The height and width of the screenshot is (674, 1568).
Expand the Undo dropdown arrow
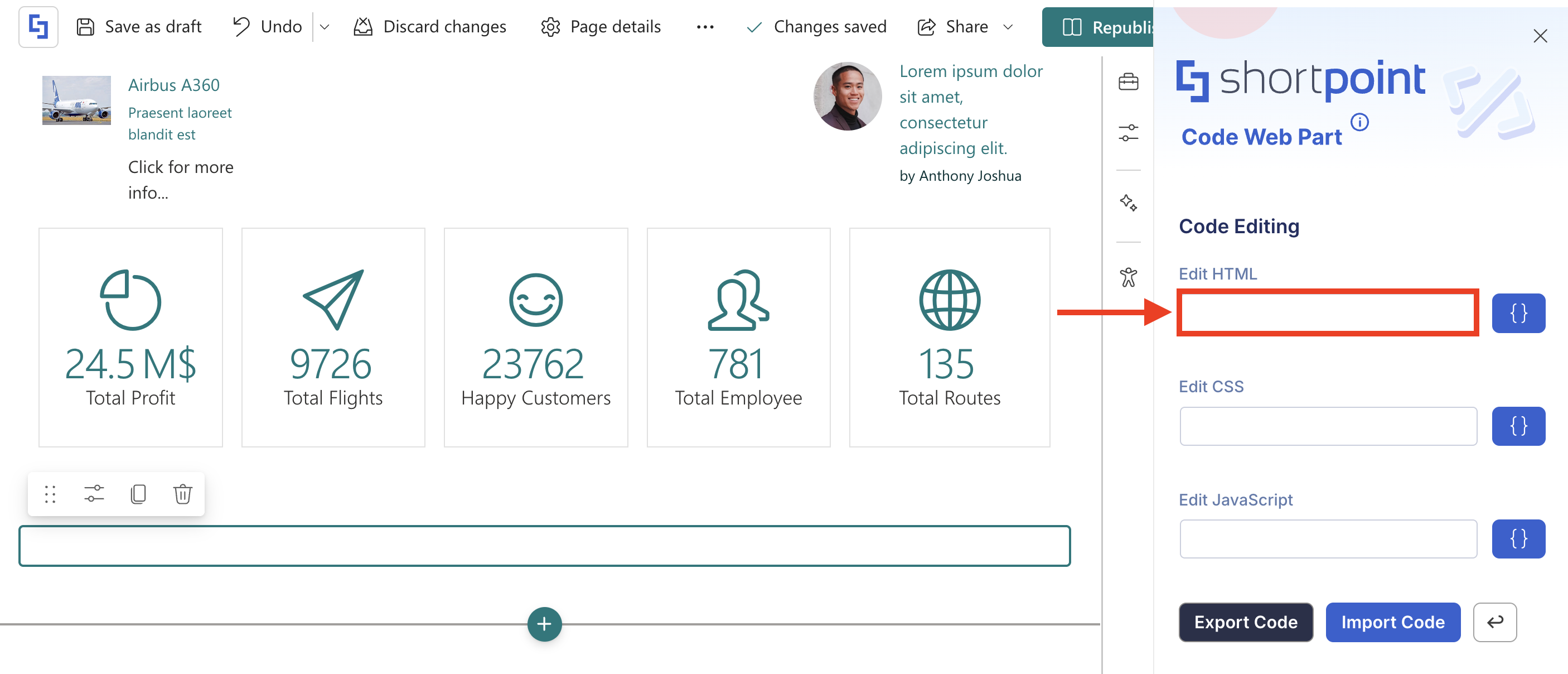[x=325, y=27]
